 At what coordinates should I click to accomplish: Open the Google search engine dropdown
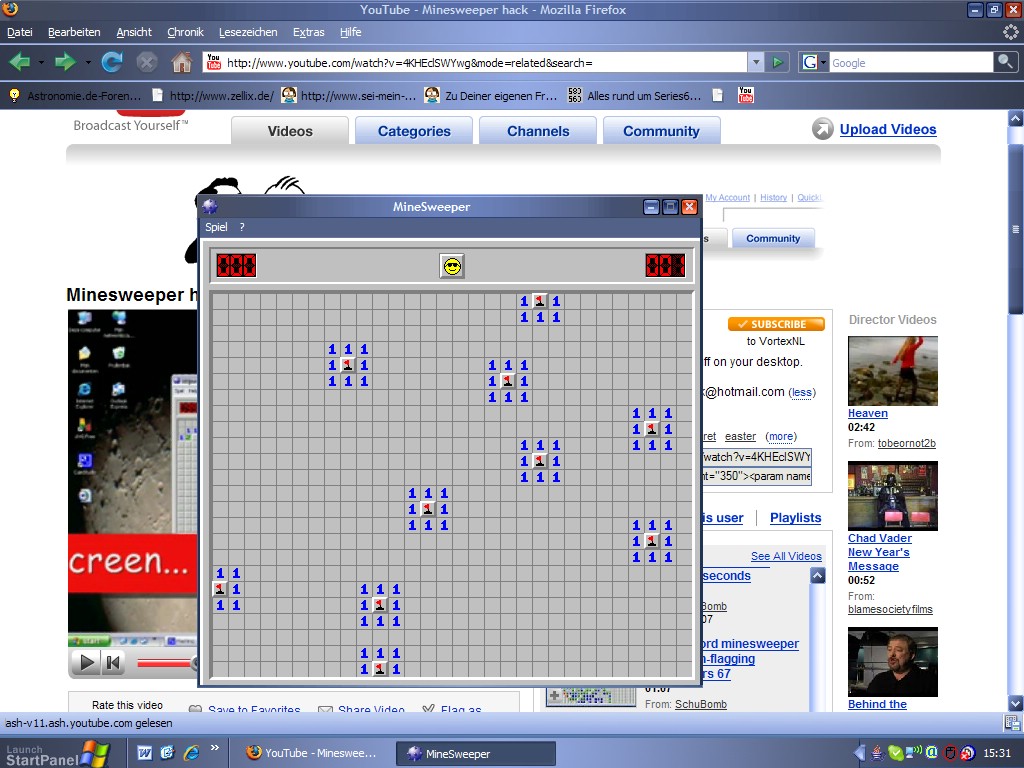pos(814,62)
